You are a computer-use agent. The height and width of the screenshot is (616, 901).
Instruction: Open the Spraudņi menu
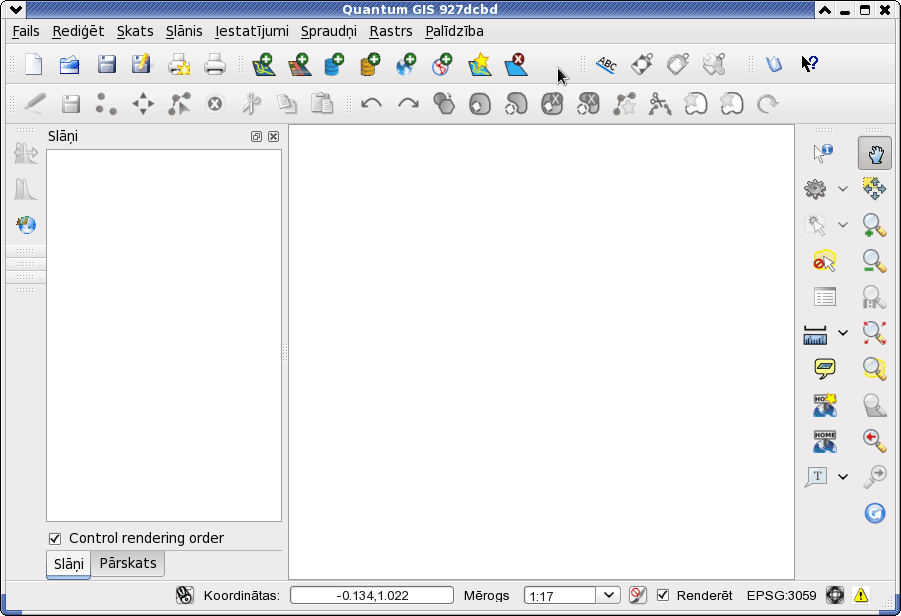[329, 31]
